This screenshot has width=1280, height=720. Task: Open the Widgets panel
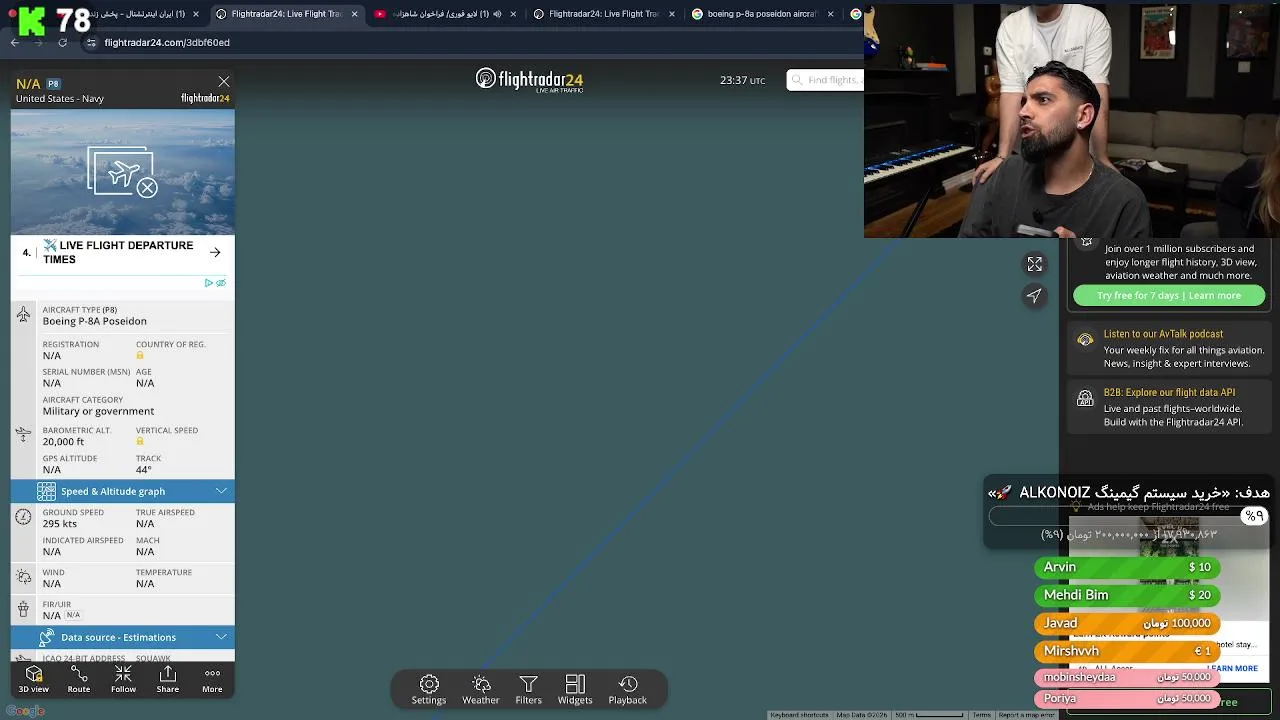(575, 690)
